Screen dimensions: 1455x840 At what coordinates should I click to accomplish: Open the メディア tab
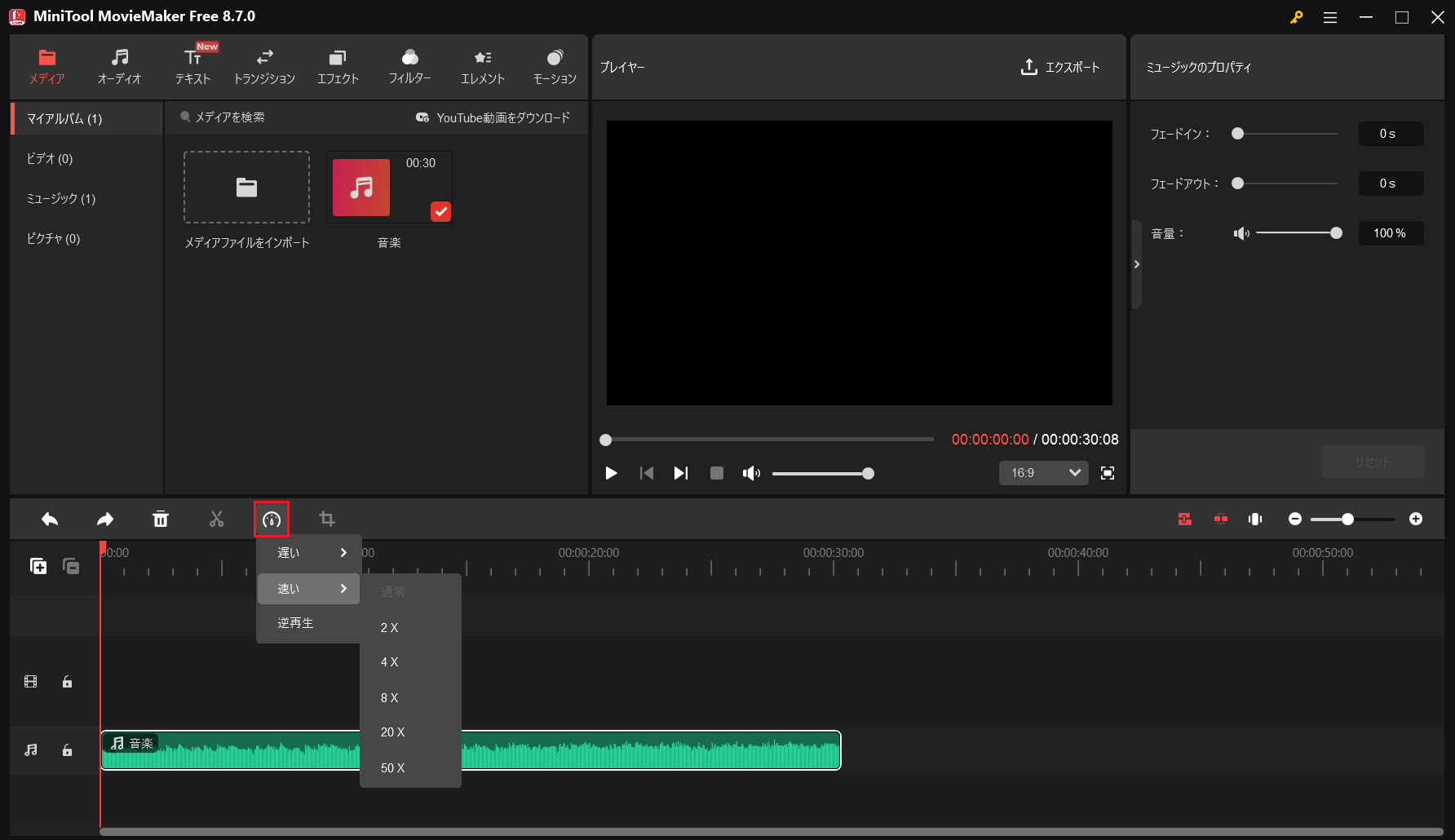47,67
